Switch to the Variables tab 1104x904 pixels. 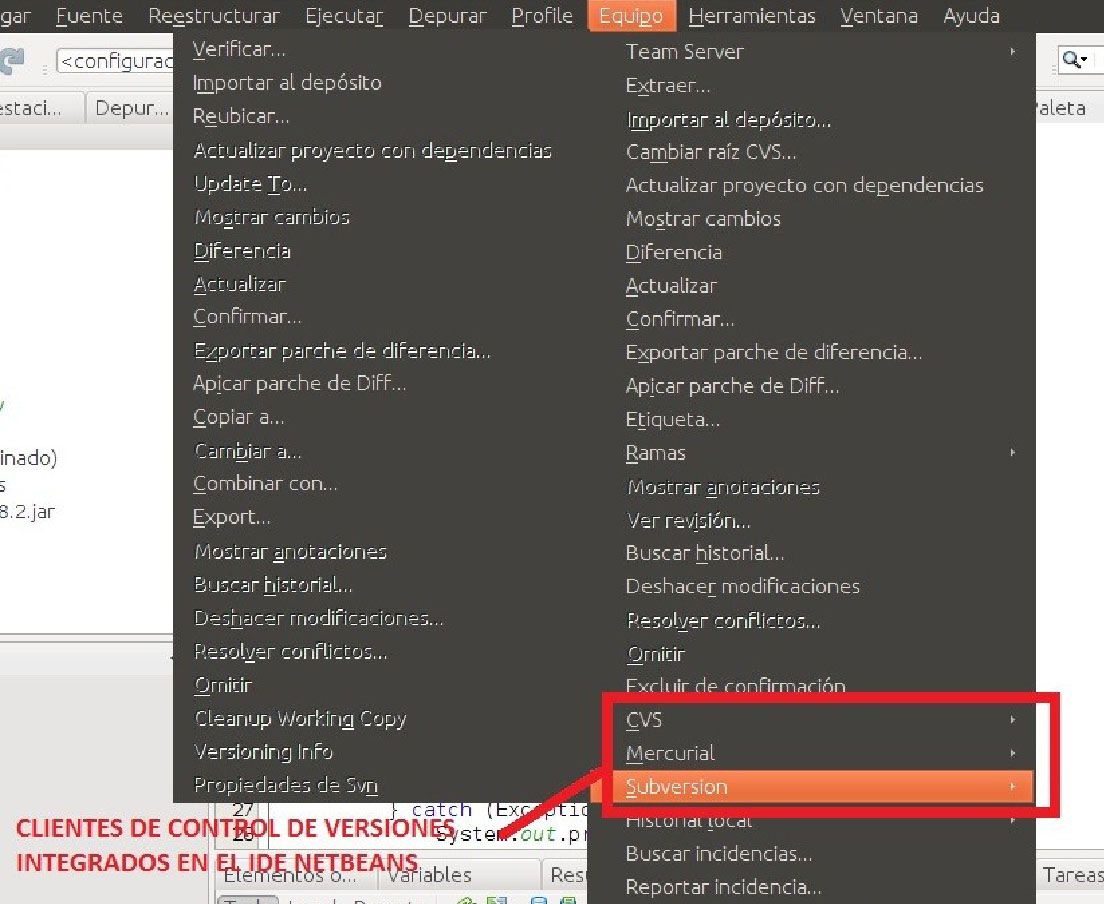coord(430,875)
